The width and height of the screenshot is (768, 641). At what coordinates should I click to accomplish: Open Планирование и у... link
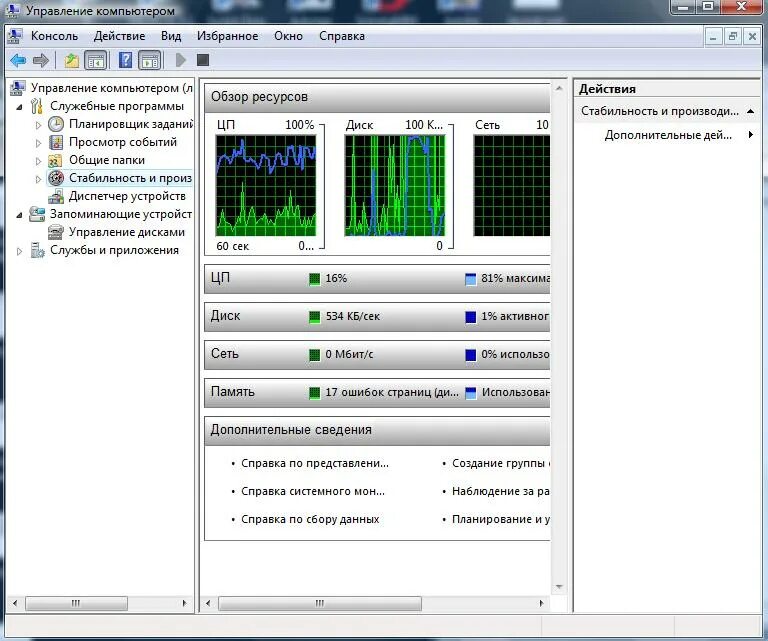[x=501, y=519]
